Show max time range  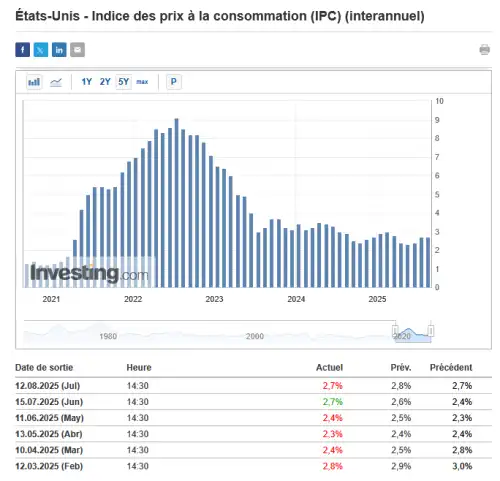click(x=142, y=82)
